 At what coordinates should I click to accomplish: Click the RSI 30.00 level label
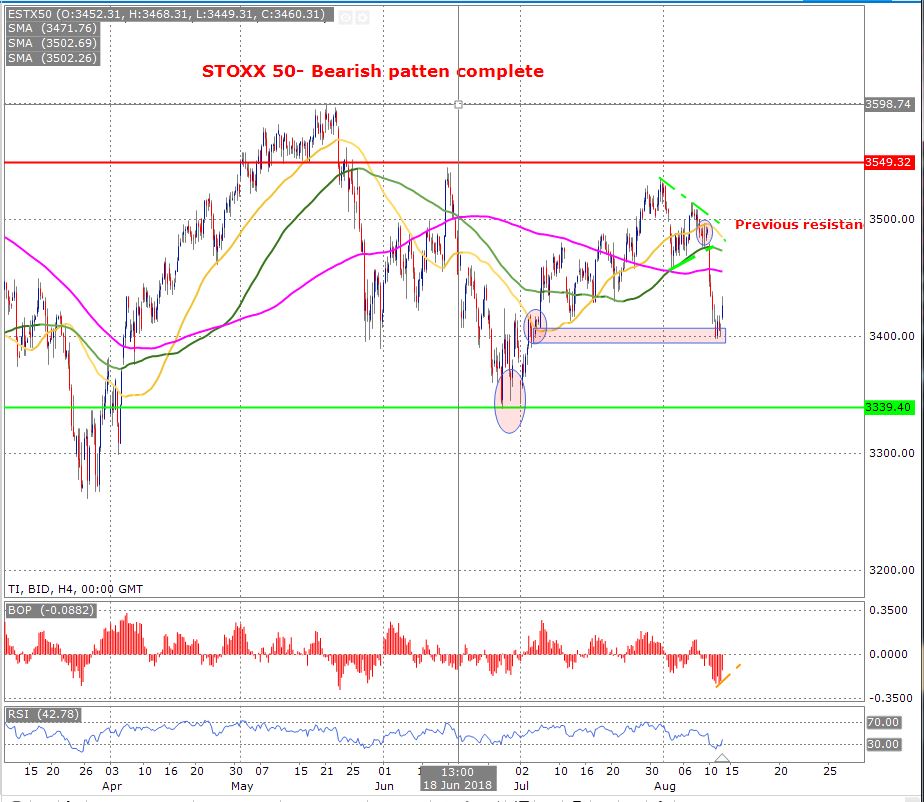(x=883, y=744)
